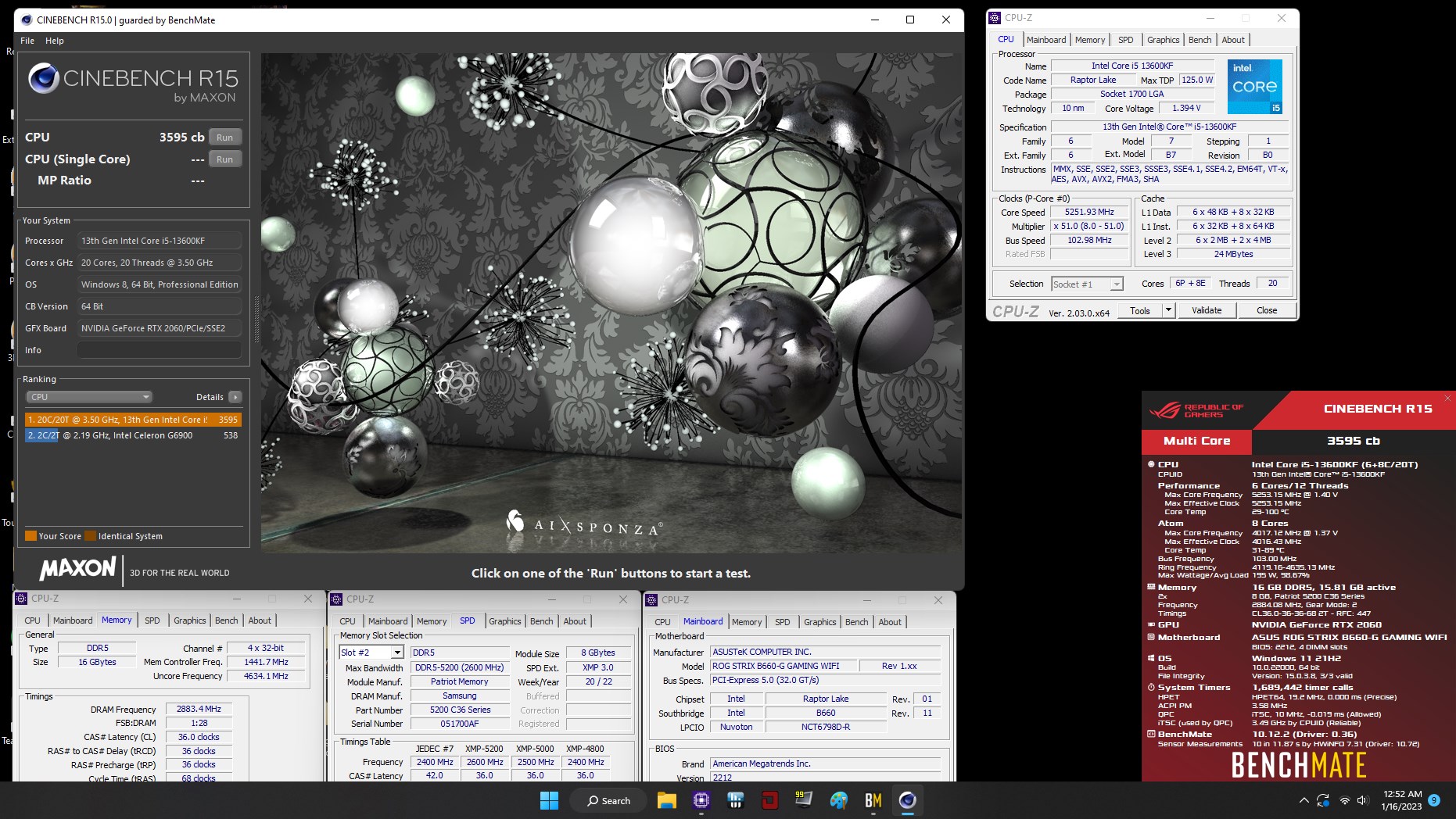Screen dimensions: 1456x819
Task: Click the MAXON logo at bottom left
Action: coord(78,568)
